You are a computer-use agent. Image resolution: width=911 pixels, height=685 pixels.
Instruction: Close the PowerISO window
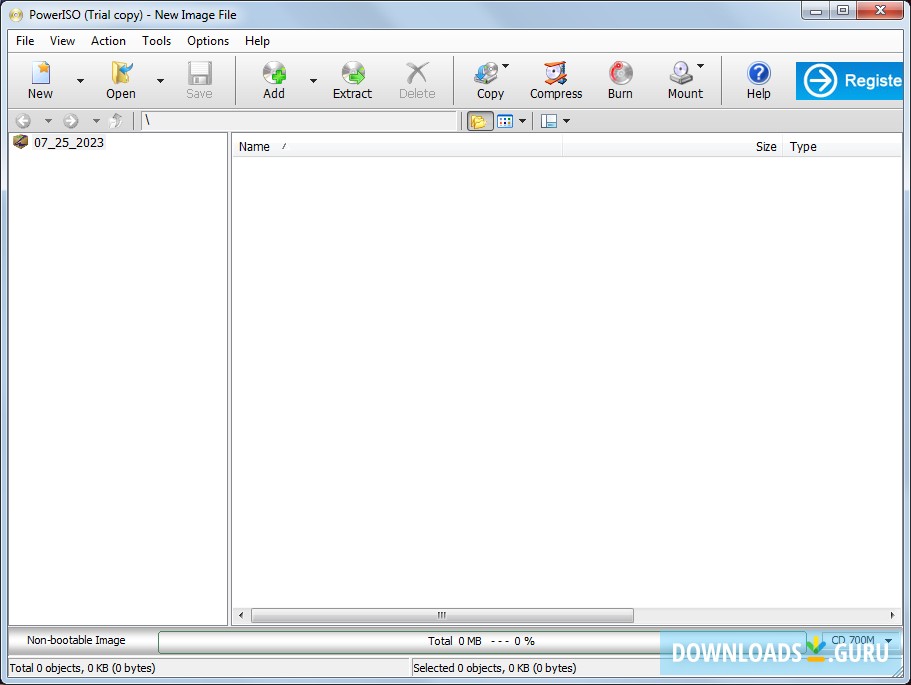[880, 10]
